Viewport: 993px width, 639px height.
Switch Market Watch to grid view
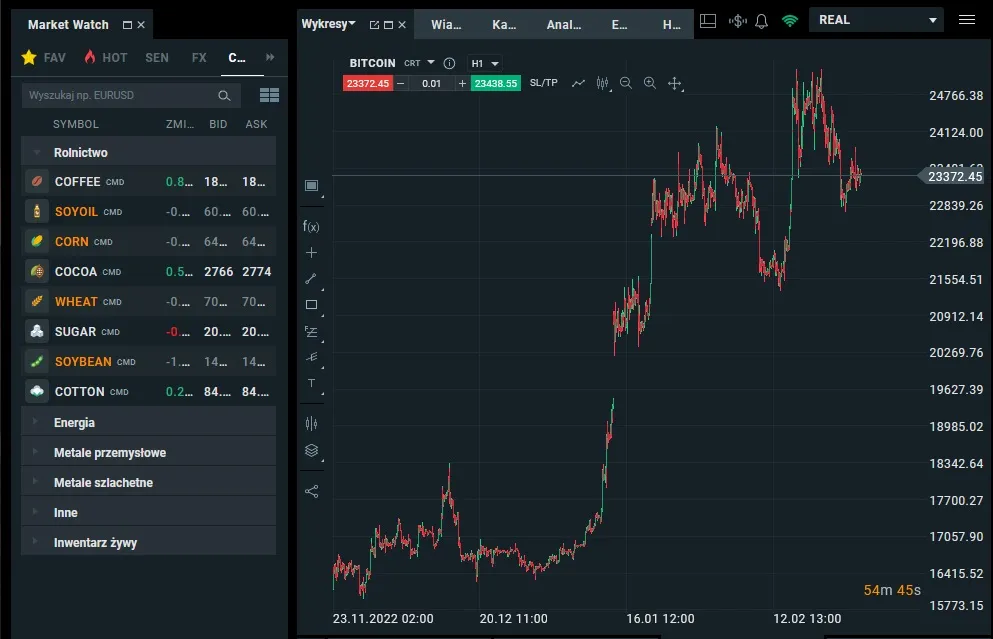[269, 95]
